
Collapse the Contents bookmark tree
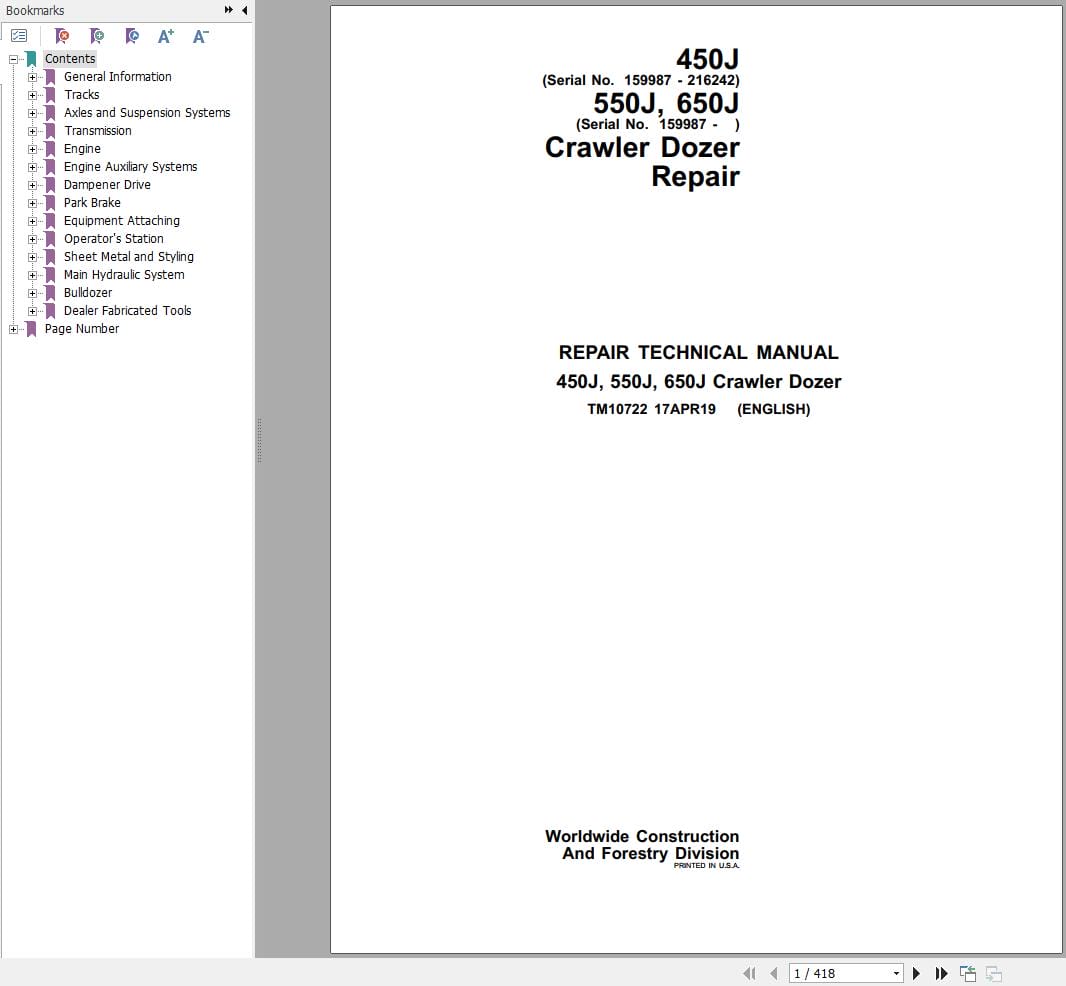13,59
